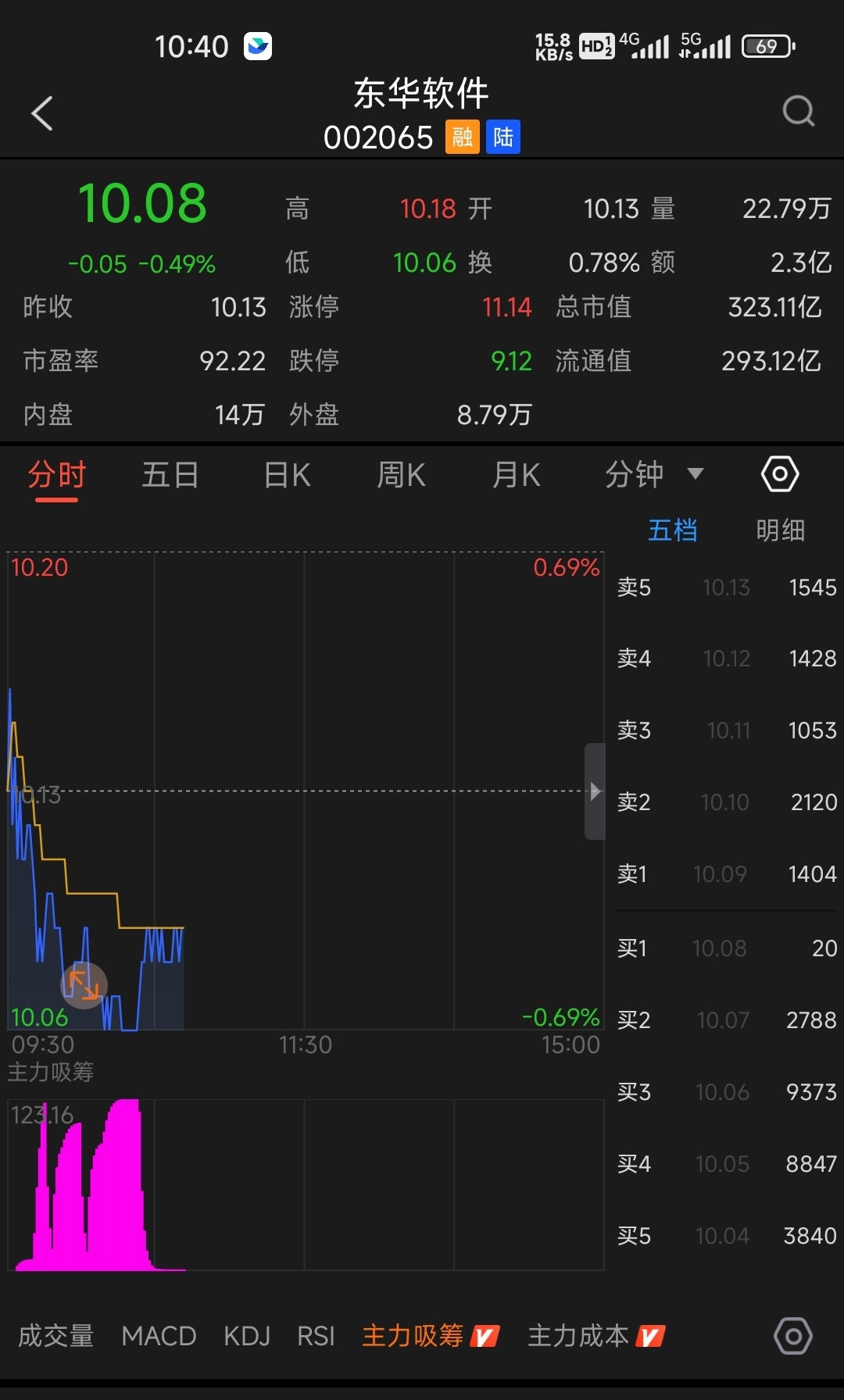
Task: Tap the 卖3 row at 10.11
Action: 727,730
